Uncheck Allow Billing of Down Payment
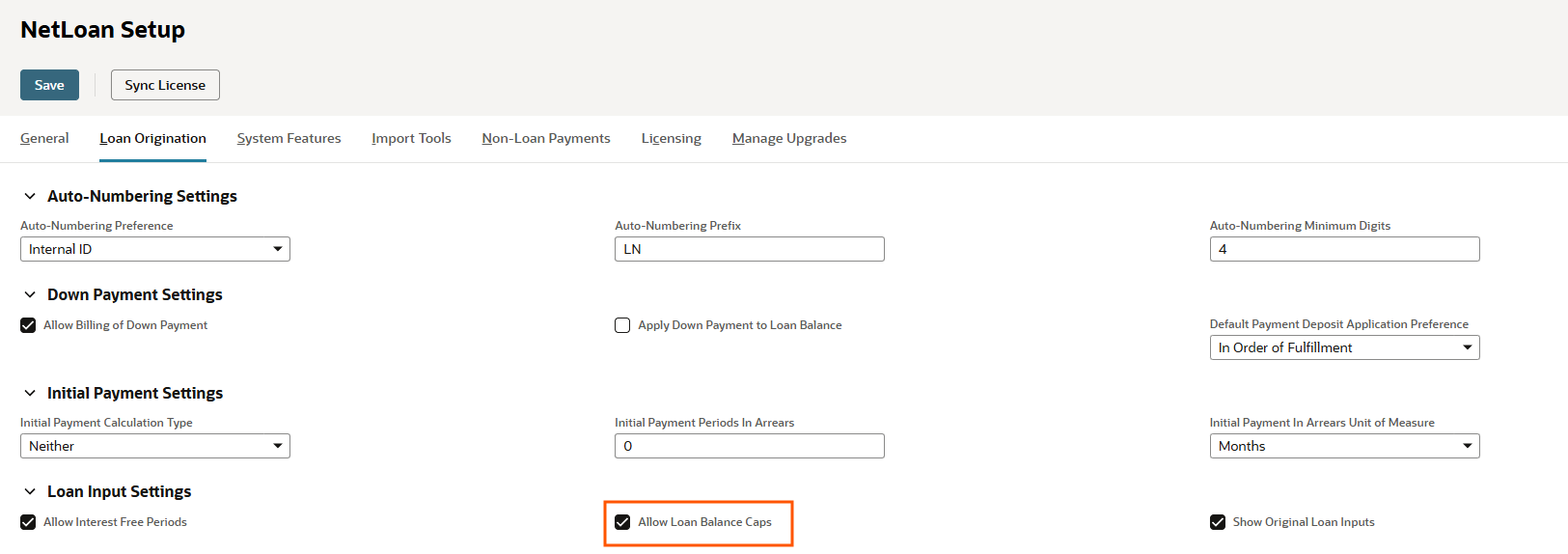The width and height of the screenshot is (1568, 554). pyautogui.click(x=28, y=325)
